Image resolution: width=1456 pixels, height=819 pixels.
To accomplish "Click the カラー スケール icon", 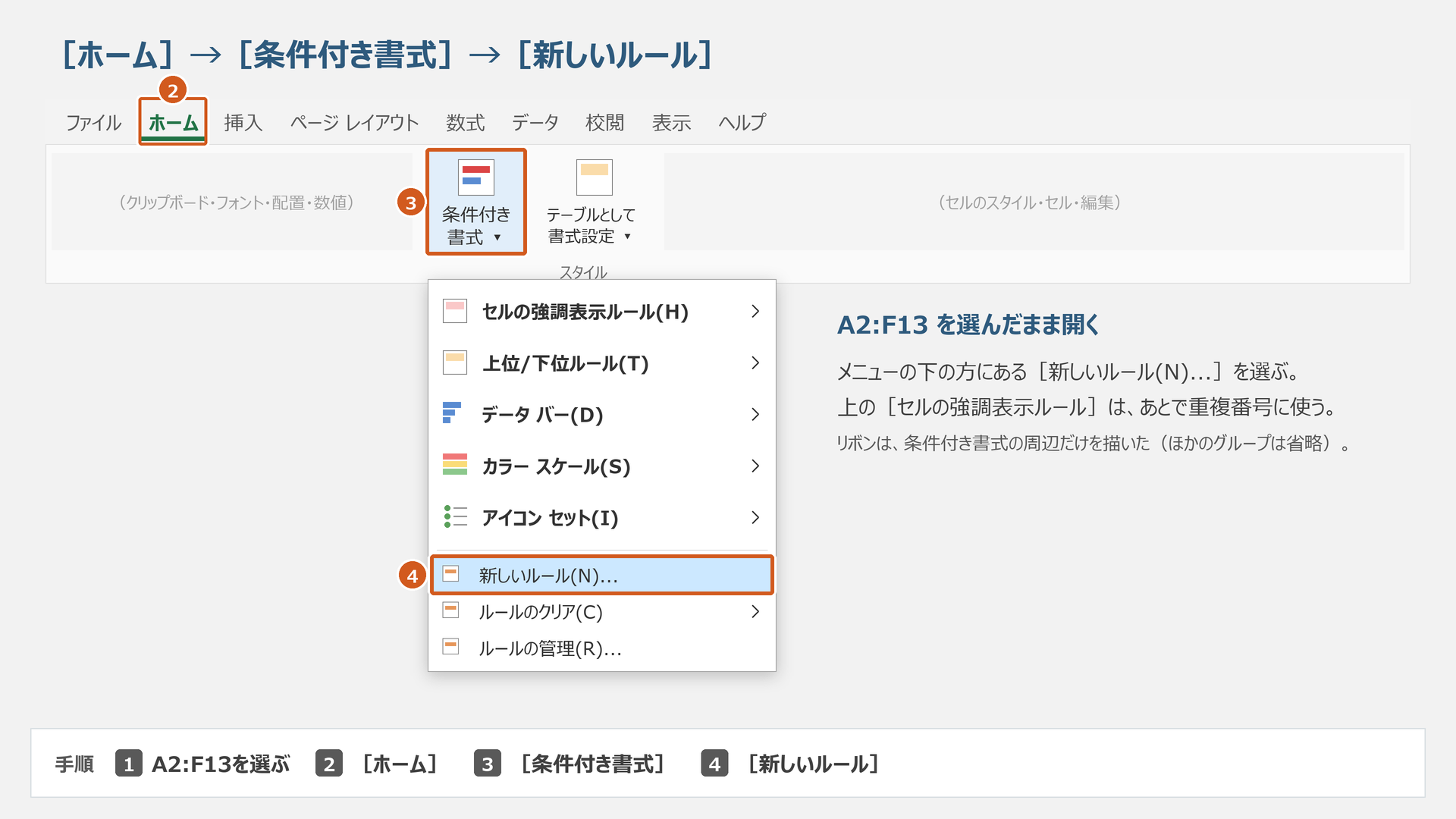I will (x=455, y=464).
